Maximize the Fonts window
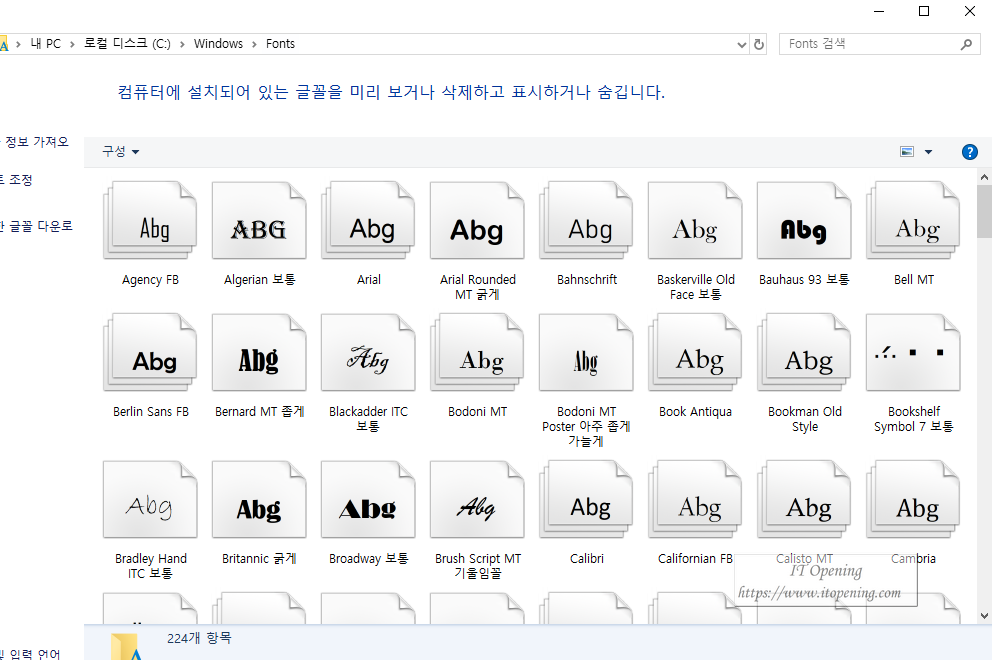The width and height of the screenshot is (992, 660). coord(924,11)
